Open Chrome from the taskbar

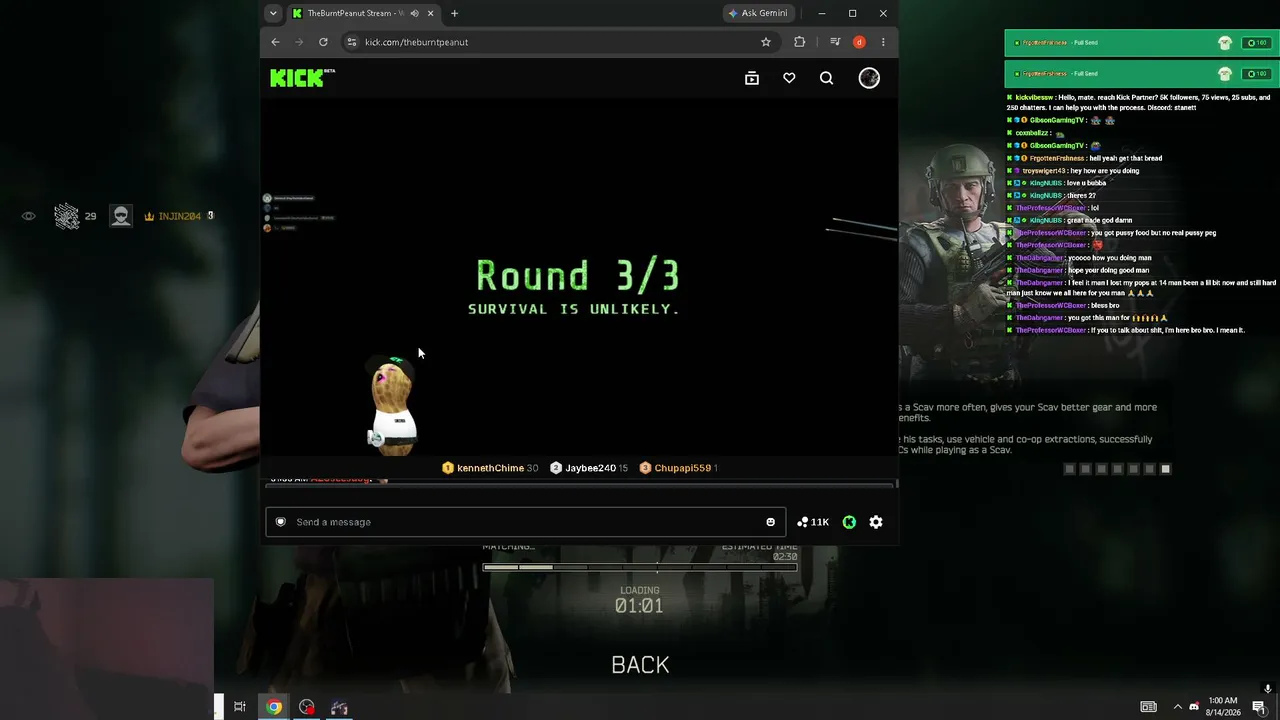pos(273,707)
